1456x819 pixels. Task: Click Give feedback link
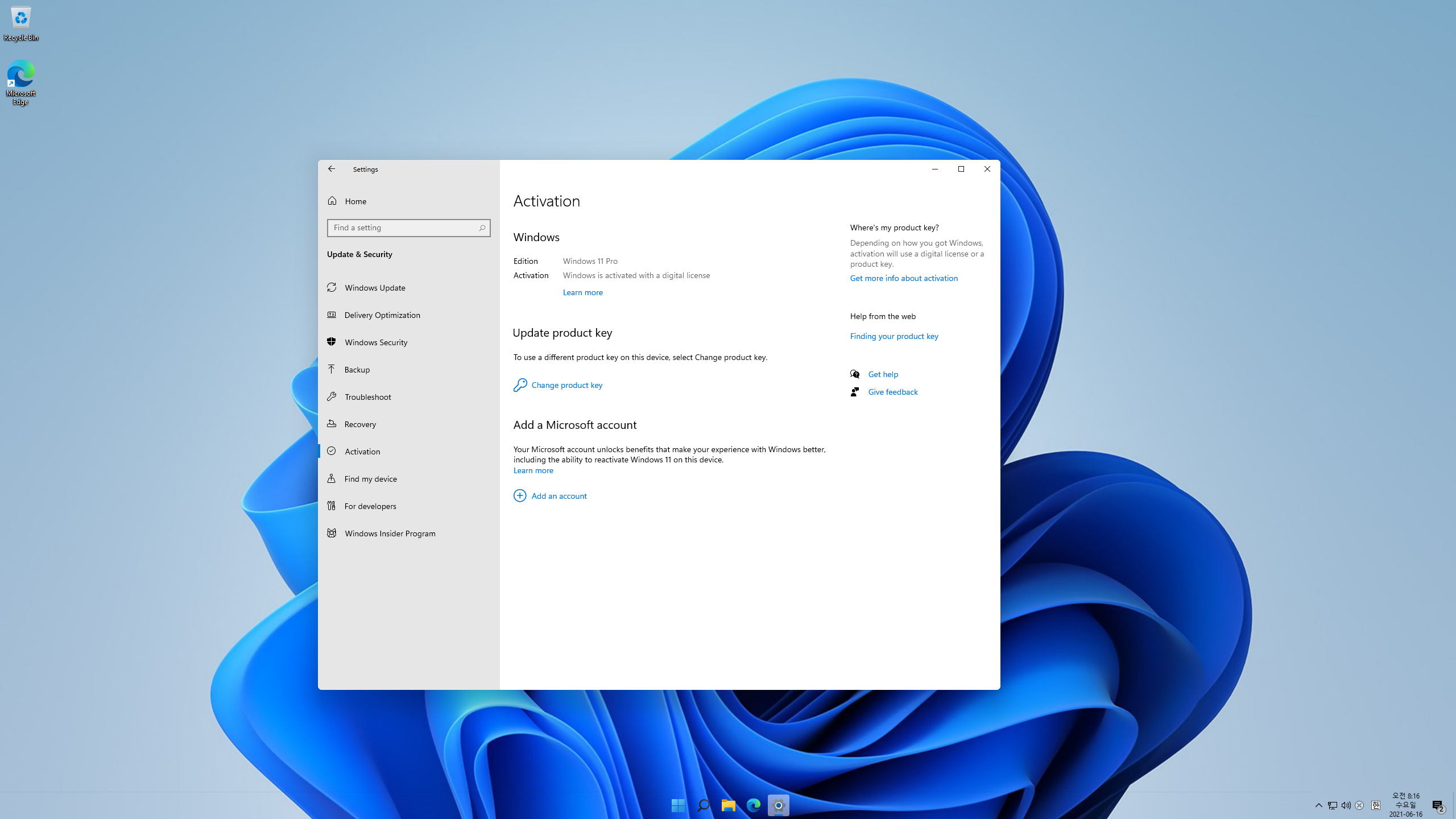point(892,392)
